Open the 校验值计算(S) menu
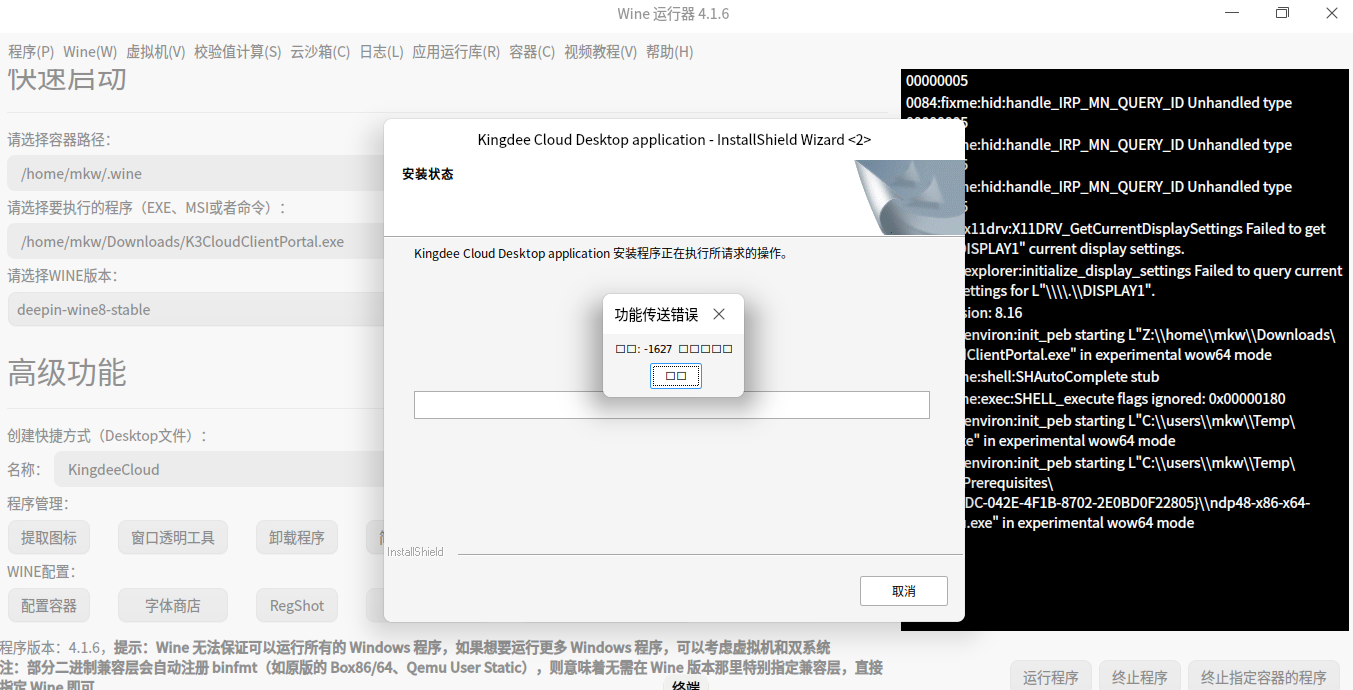 point(238,52)
